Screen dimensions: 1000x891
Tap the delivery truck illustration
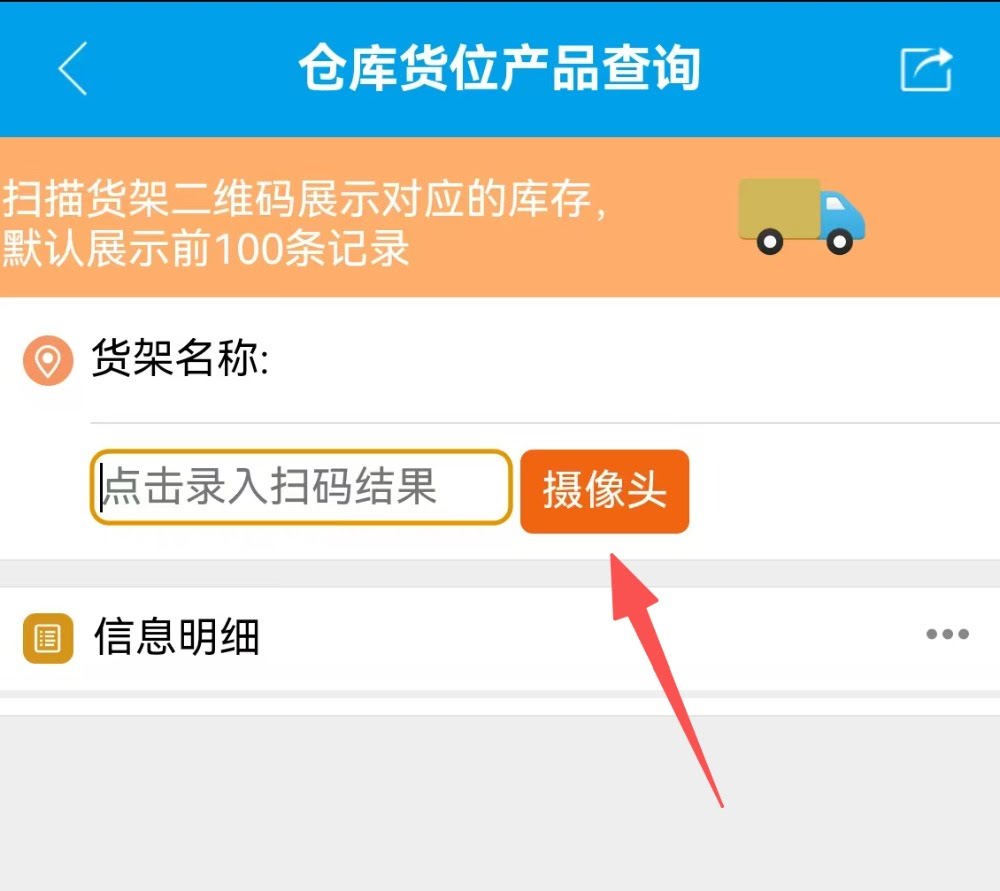click(x=802, y=217)
